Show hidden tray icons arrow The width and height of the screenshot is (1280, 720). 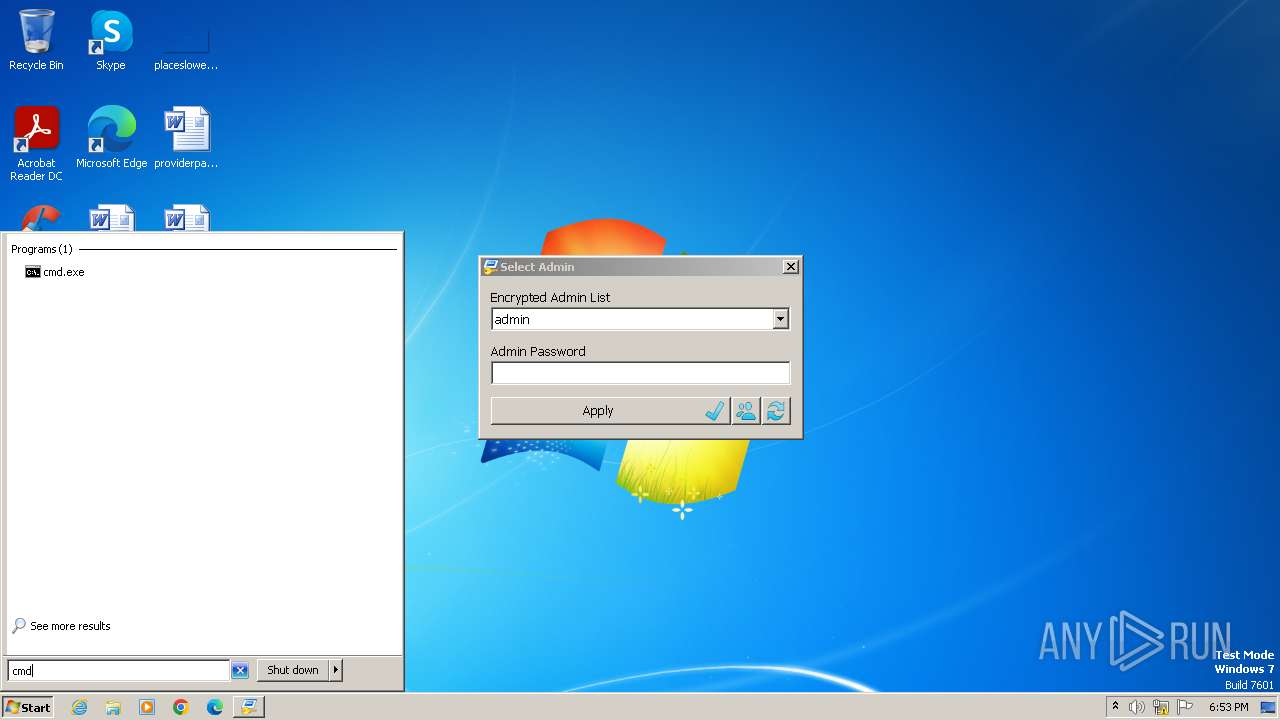point(1115,707)
